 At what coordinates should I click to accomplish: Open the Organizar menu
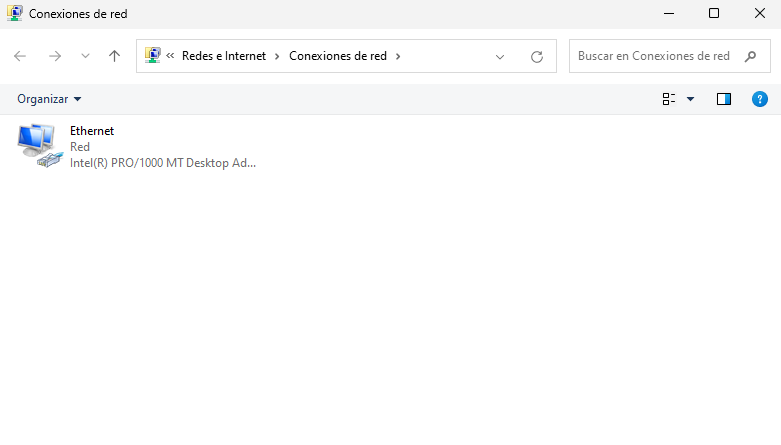(x=49, y=99)
